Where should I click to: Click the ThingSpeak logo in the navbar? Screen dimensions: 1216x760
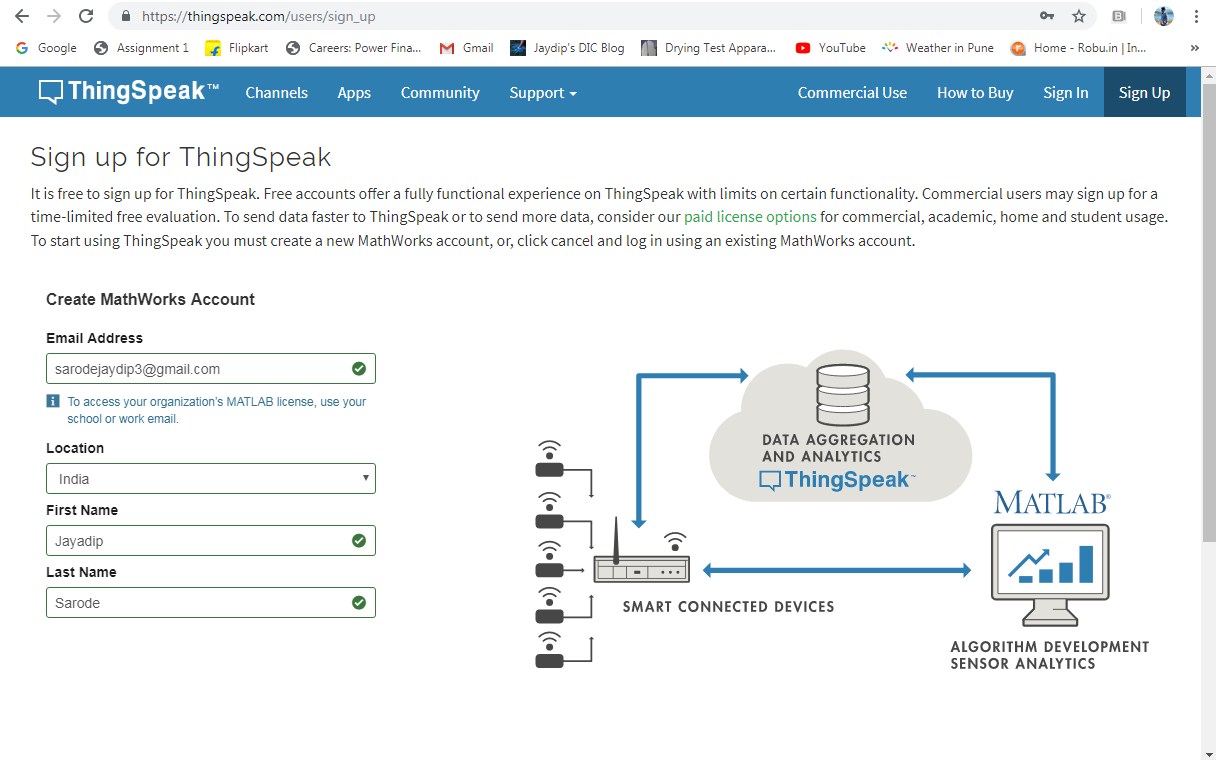pyautogui.click(x=129, y=92)
